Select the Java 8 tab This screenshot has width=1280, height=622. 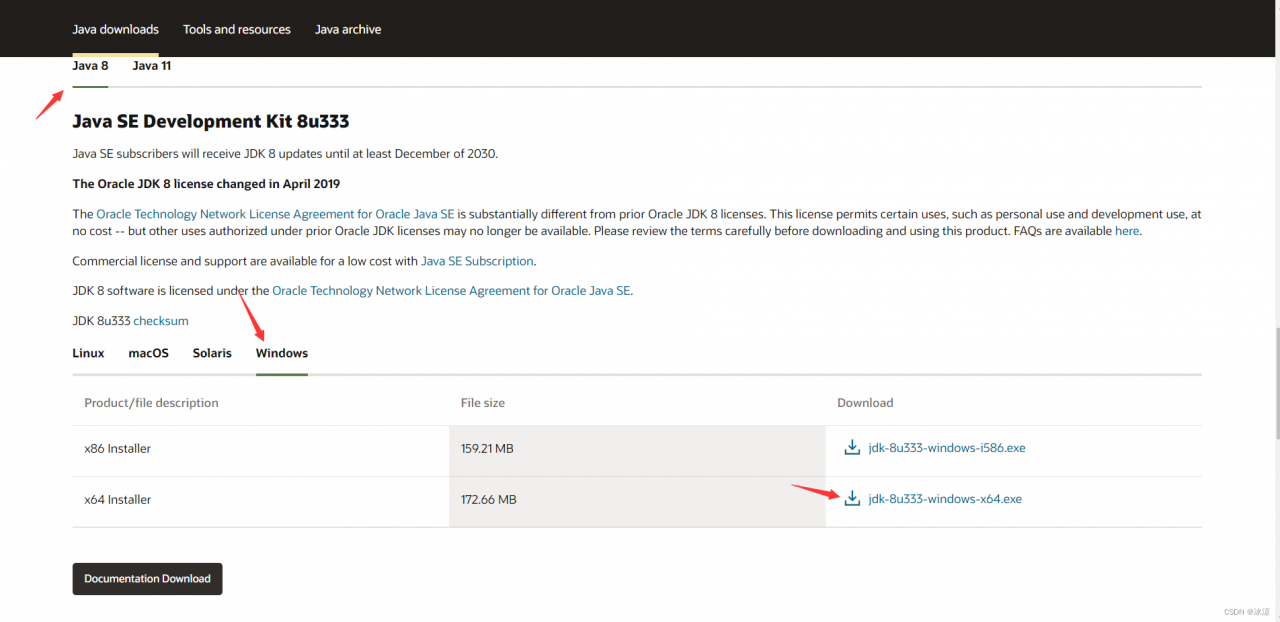(x=90, y=66)
